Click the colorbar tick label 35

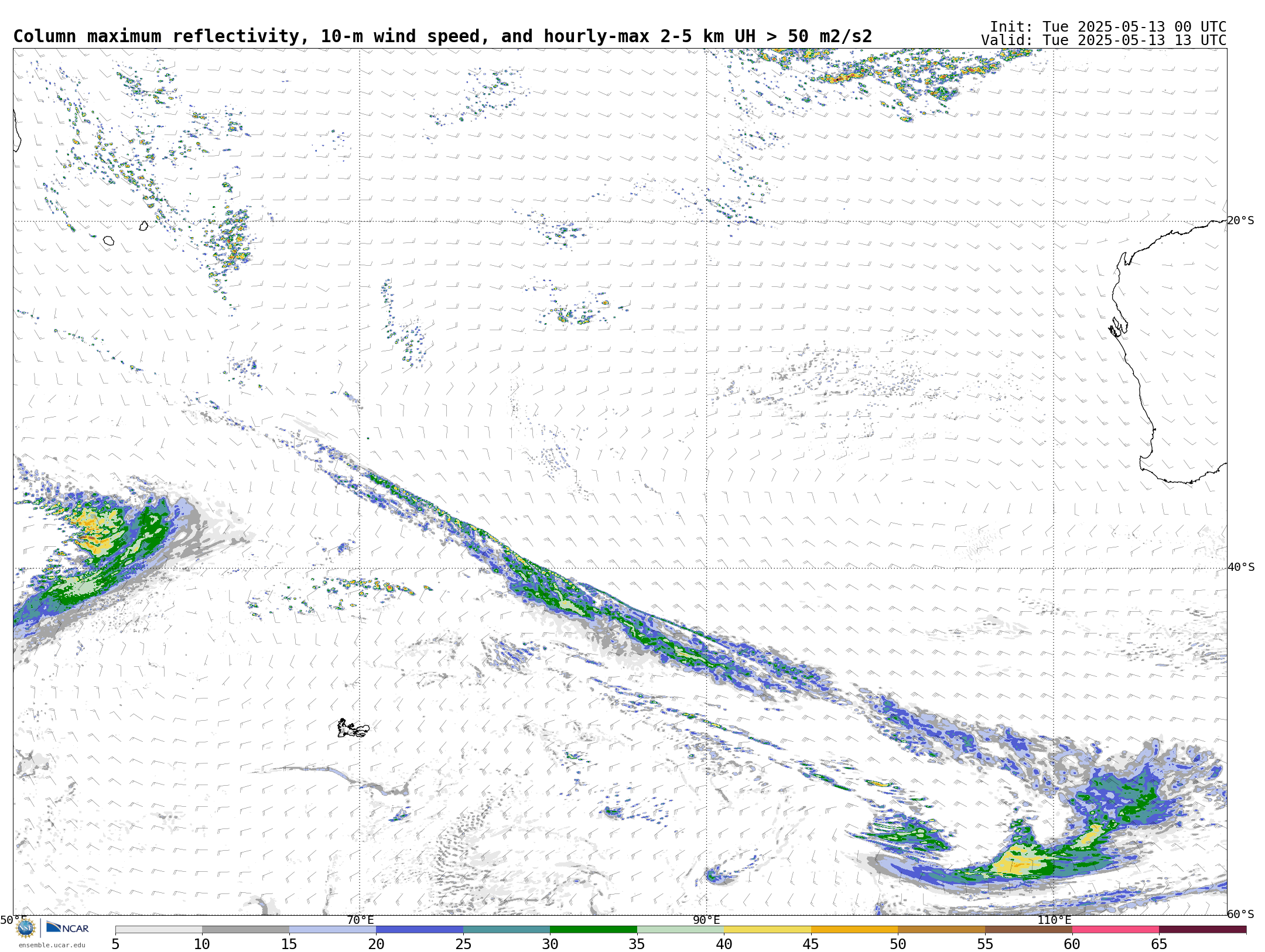coord(637,944)
